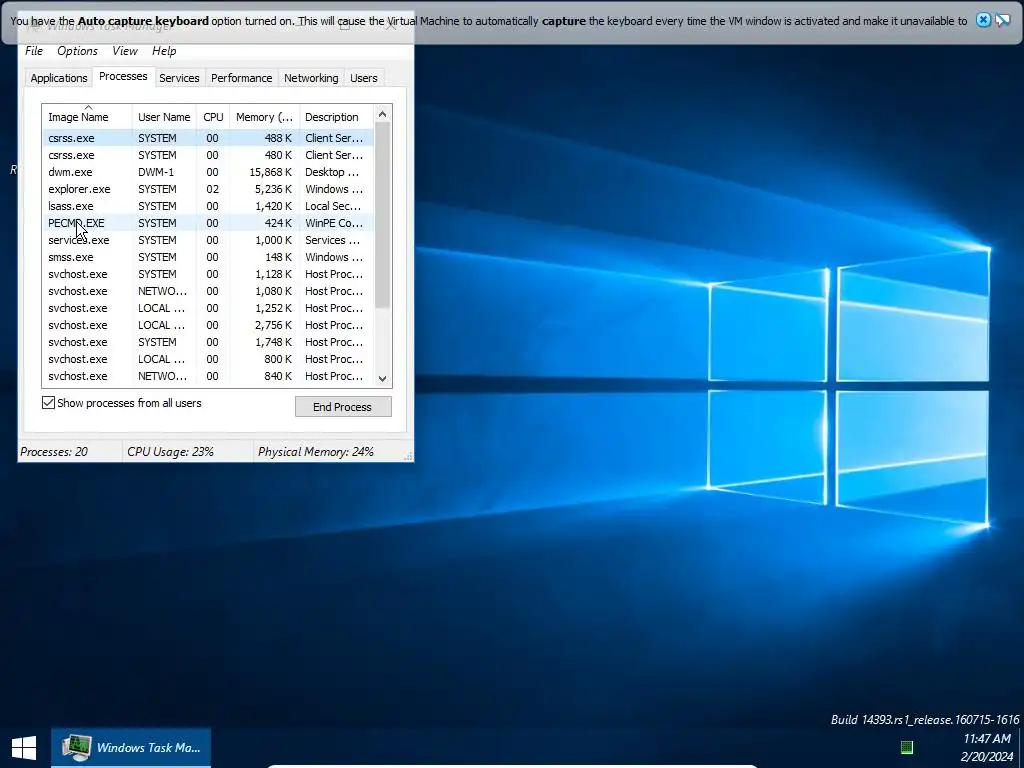Switch to the Users tab
1024x768 pixels.
point(364,78)
